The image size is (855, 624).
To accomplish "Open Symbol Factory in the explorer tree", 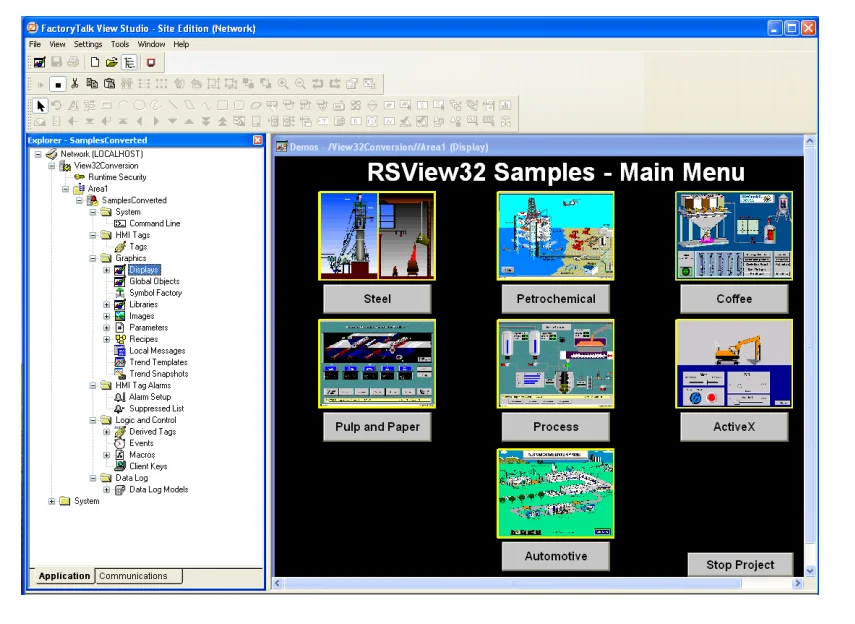I will tap(155, 293).
